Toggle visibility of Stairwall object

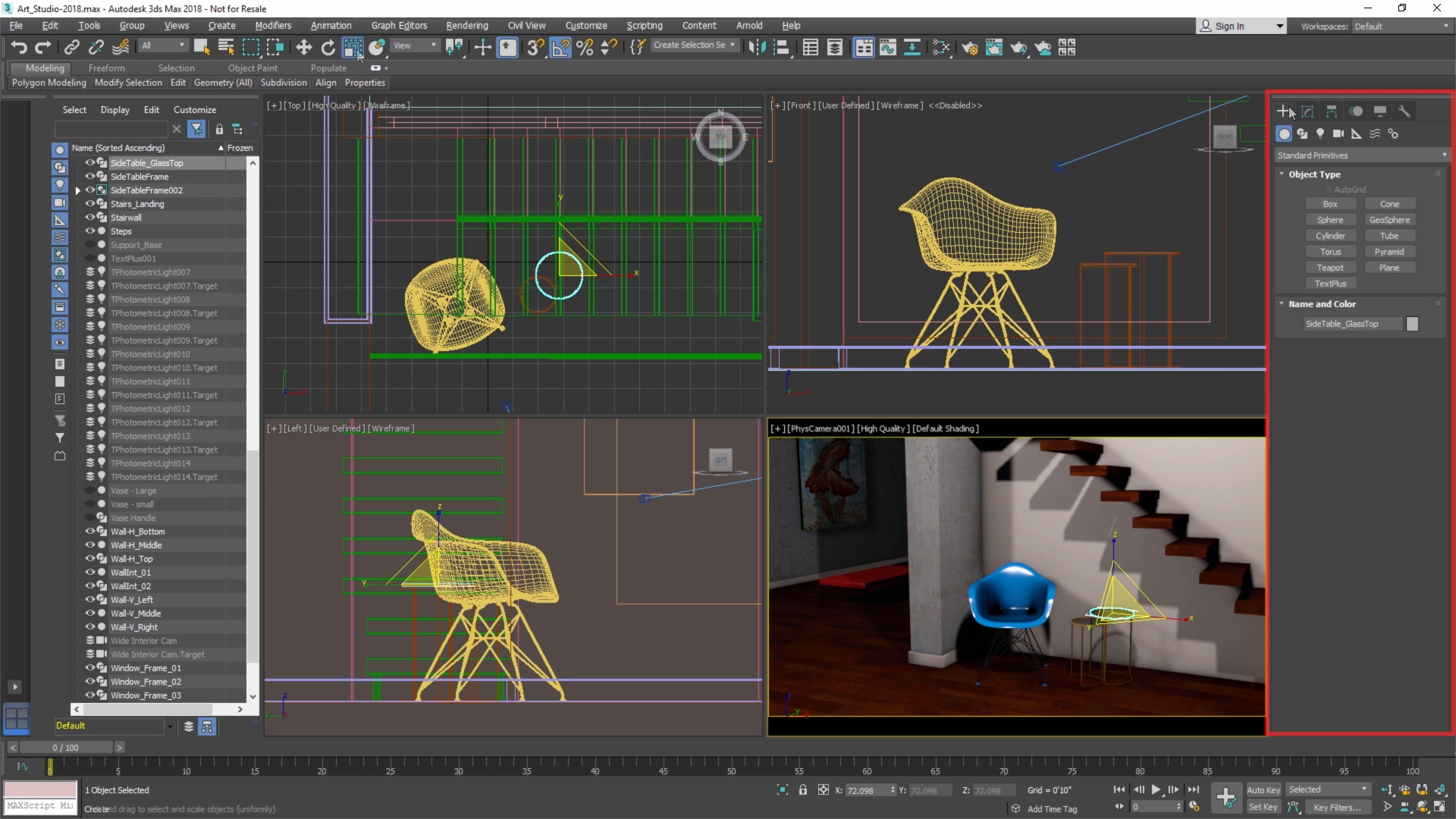pos(89,217)
